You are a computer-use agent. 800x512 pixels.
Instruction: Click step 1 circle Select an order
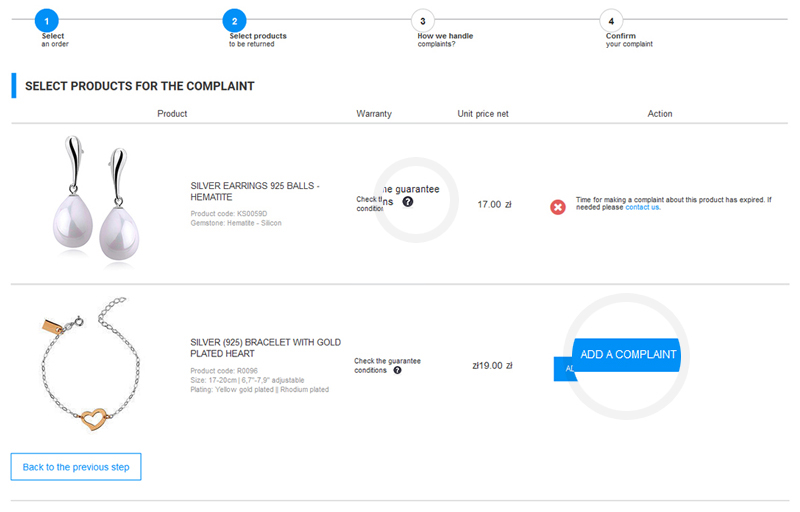pos(46,21)
